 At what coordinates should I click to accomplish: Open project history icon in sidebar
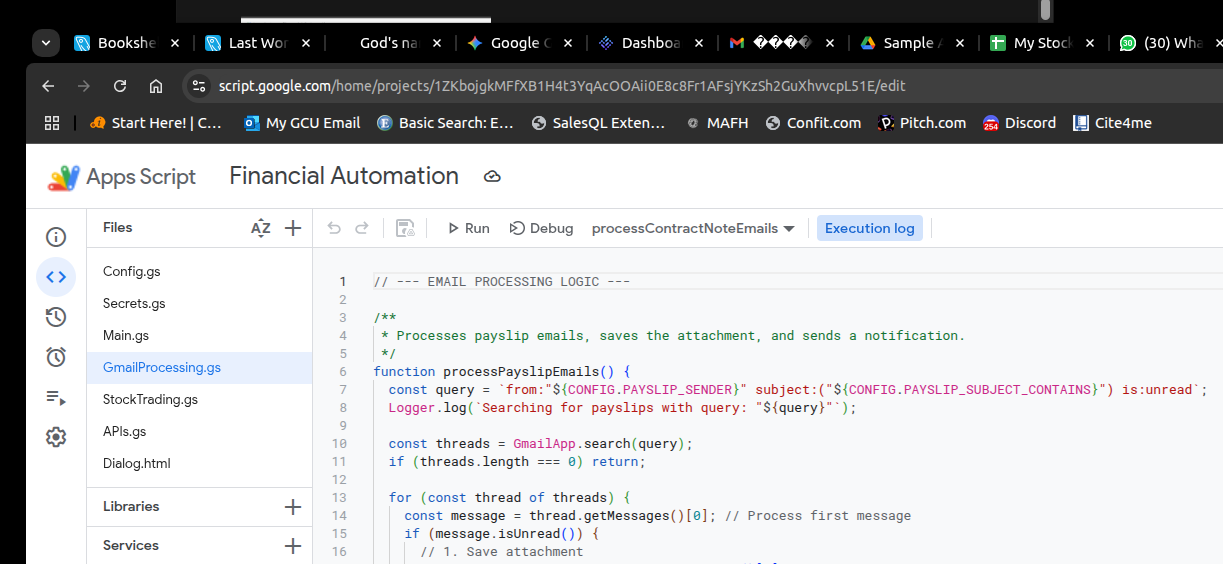[x=56, y=317]
